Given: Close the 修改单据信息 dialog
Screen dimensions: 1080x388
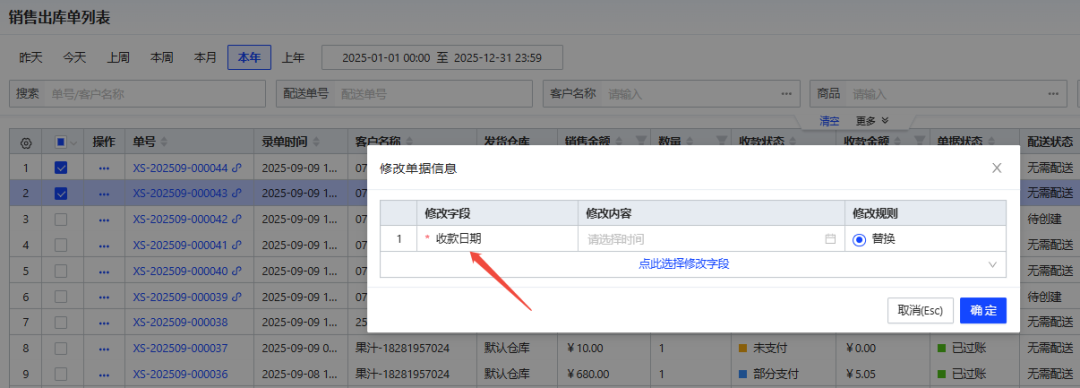Looking at the screenshot, I should tap(996, 167).
